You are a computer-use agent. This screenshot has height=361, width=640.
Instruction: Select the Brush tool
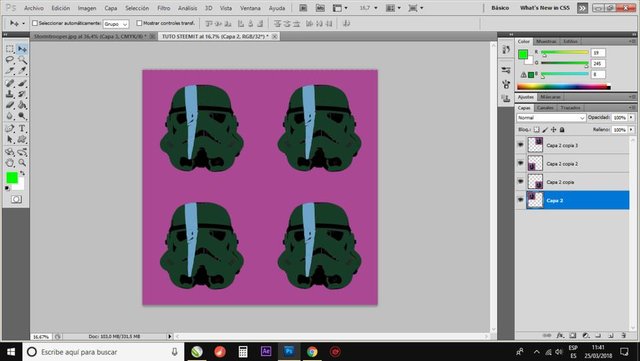coord(22,83)
